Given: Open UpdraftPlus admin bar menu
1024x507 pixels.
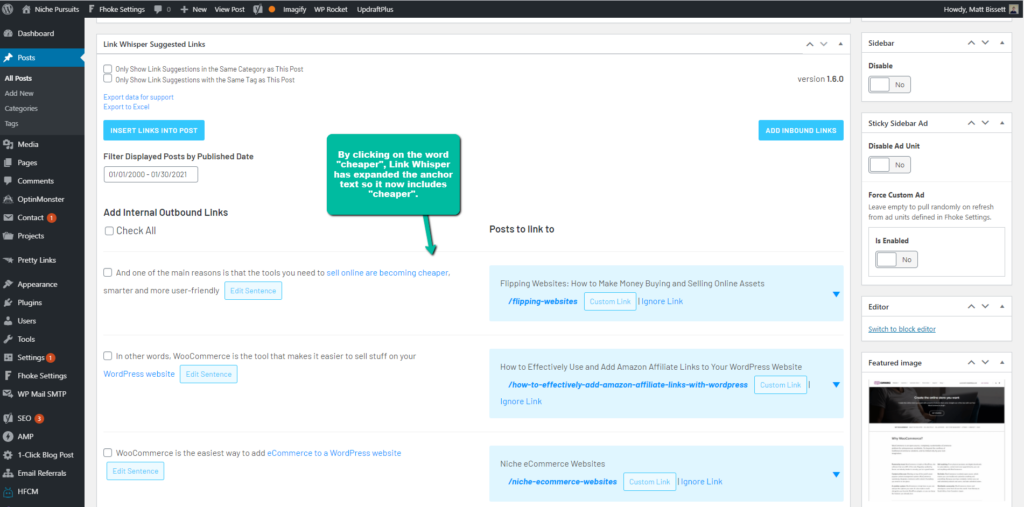Looking at the screenshot, I should (x=375, y=10).
